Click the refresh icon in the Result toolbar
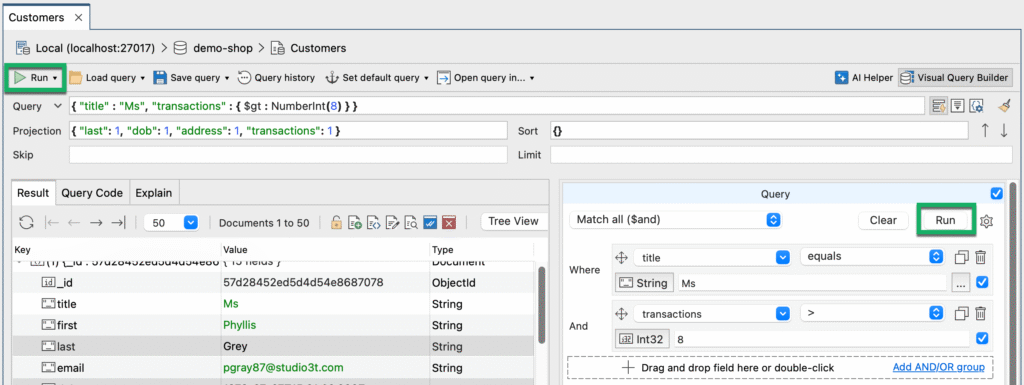1024x385 pixels. (26, 223)
